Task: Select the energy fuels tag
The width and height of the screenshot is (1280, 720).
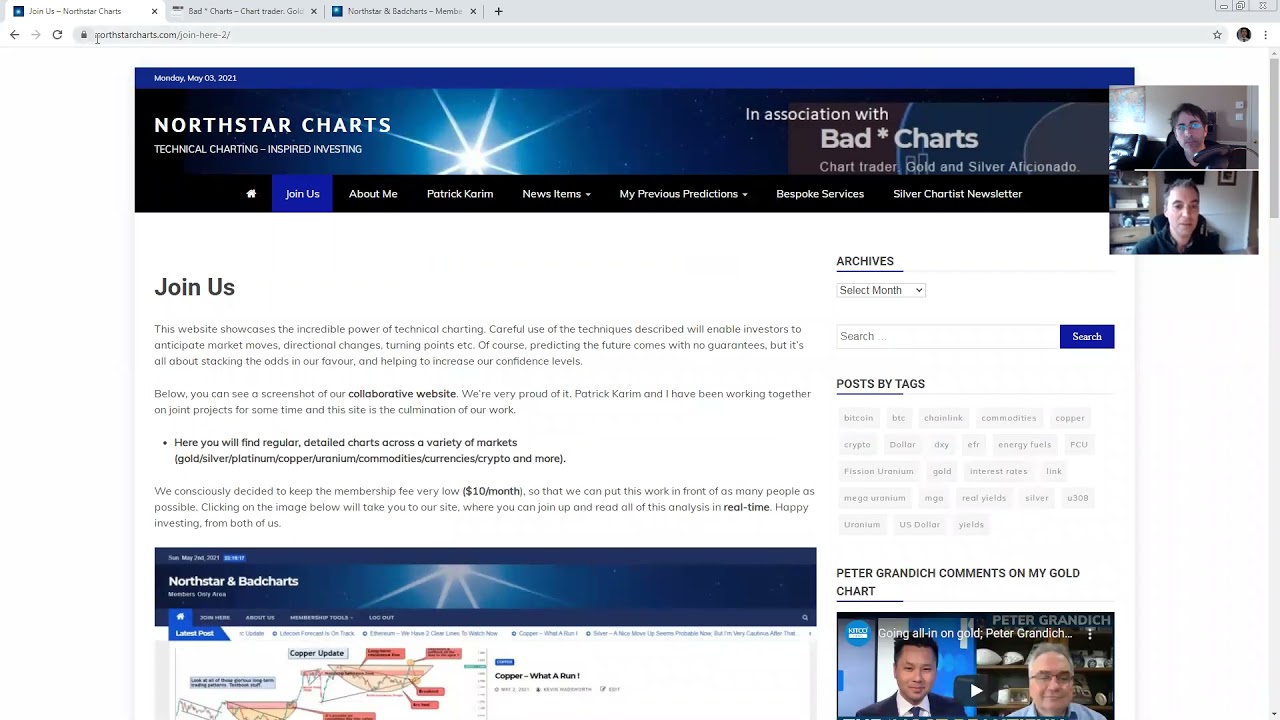Action: (x=1025, y=444)
